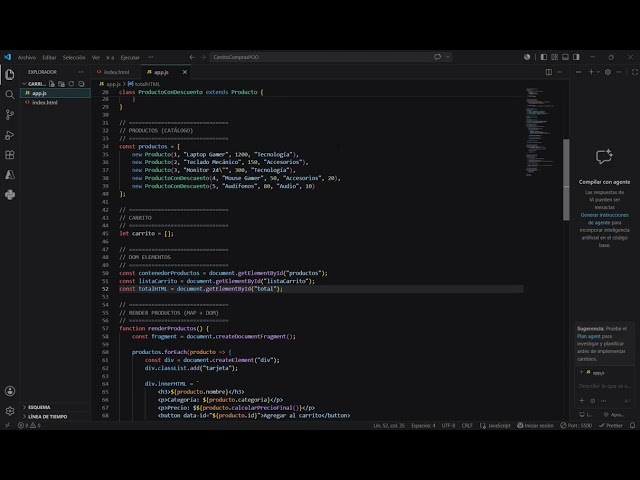The height and width of the screenshot is (480, 640).
Task: Open the Source Control view
Action: pyautogui.click(x=10, y=115)
